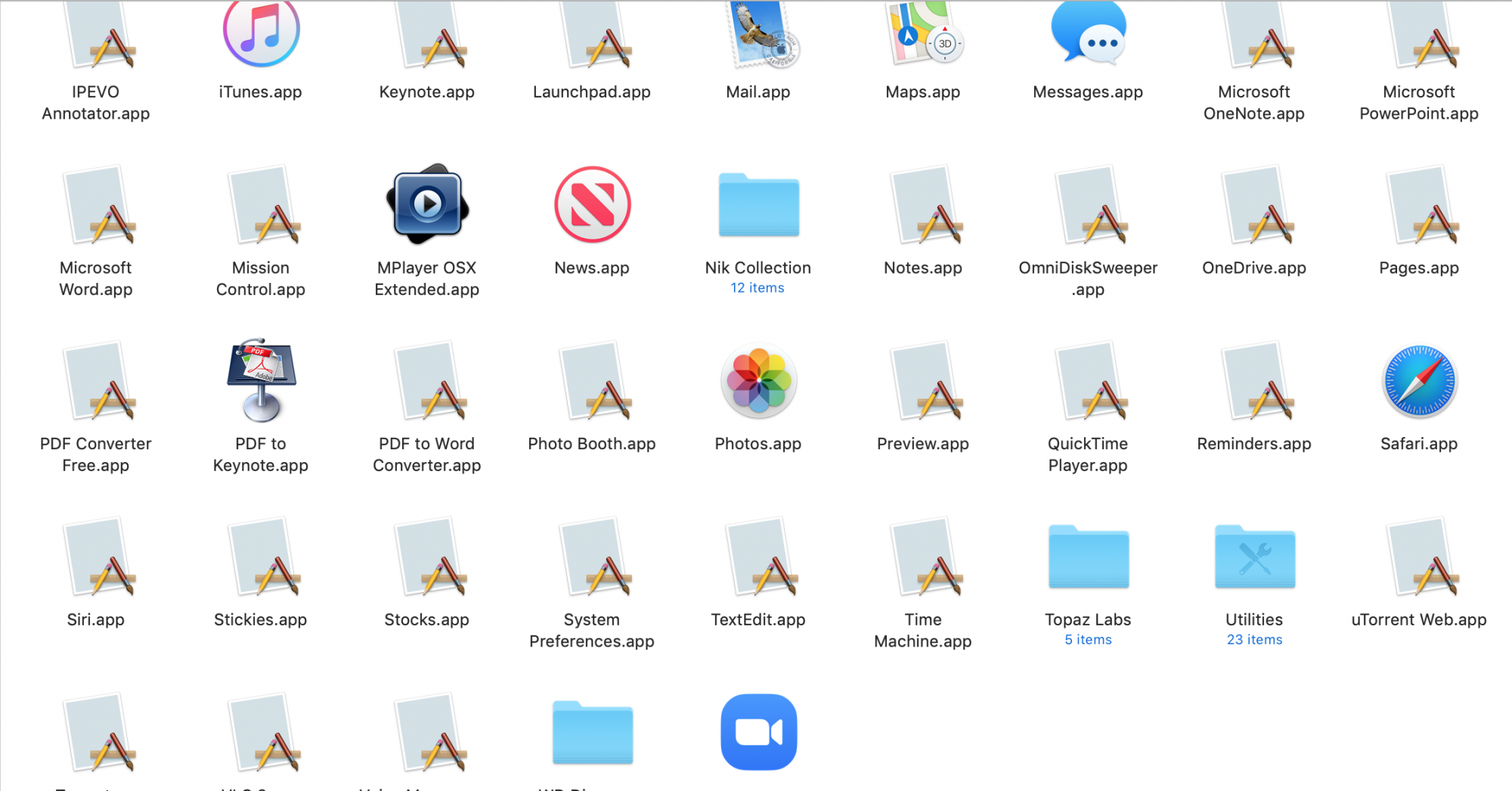This screenshot has height=791, width=1512.
Task: Select the Keynote.app icon
Action: point(431,35)
